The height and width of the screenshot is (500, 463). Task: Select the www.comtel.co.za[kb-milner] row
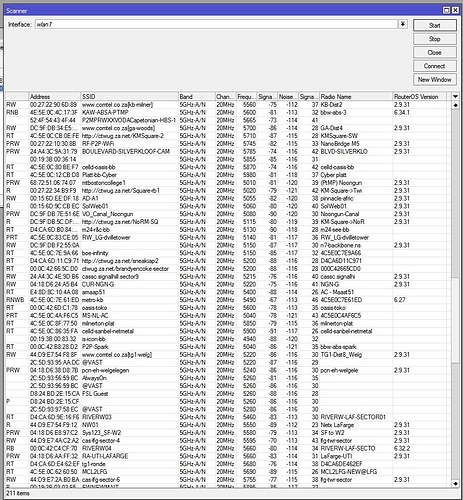[x=228, y=105]
